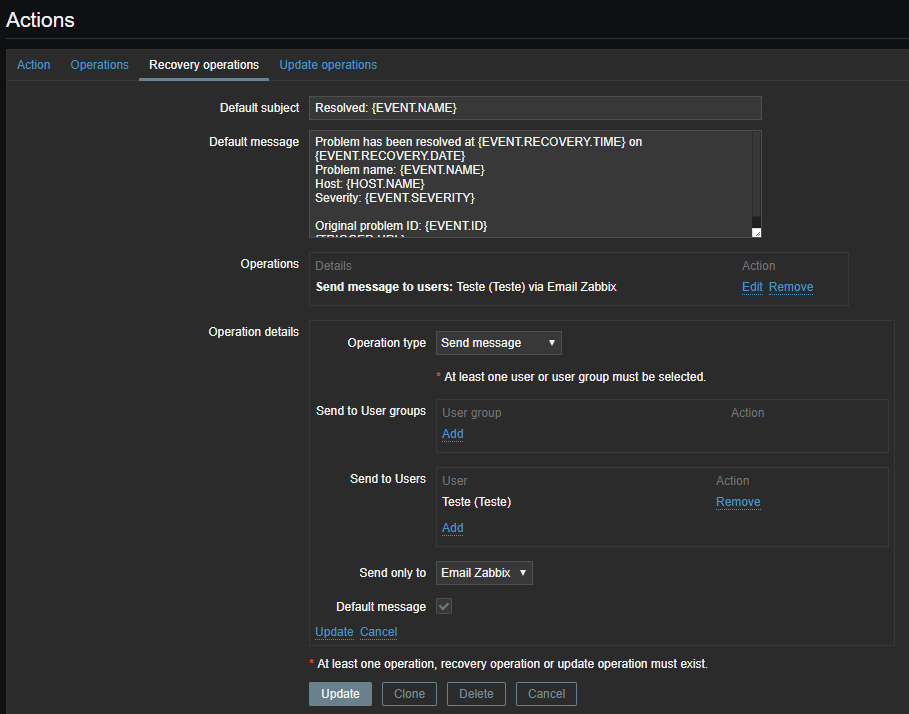Image resolution: width=909 pixels, height=714 pixels.
Task: Grab the Default message resize handle
Action: pyautogui.click(x=756, y=232)
